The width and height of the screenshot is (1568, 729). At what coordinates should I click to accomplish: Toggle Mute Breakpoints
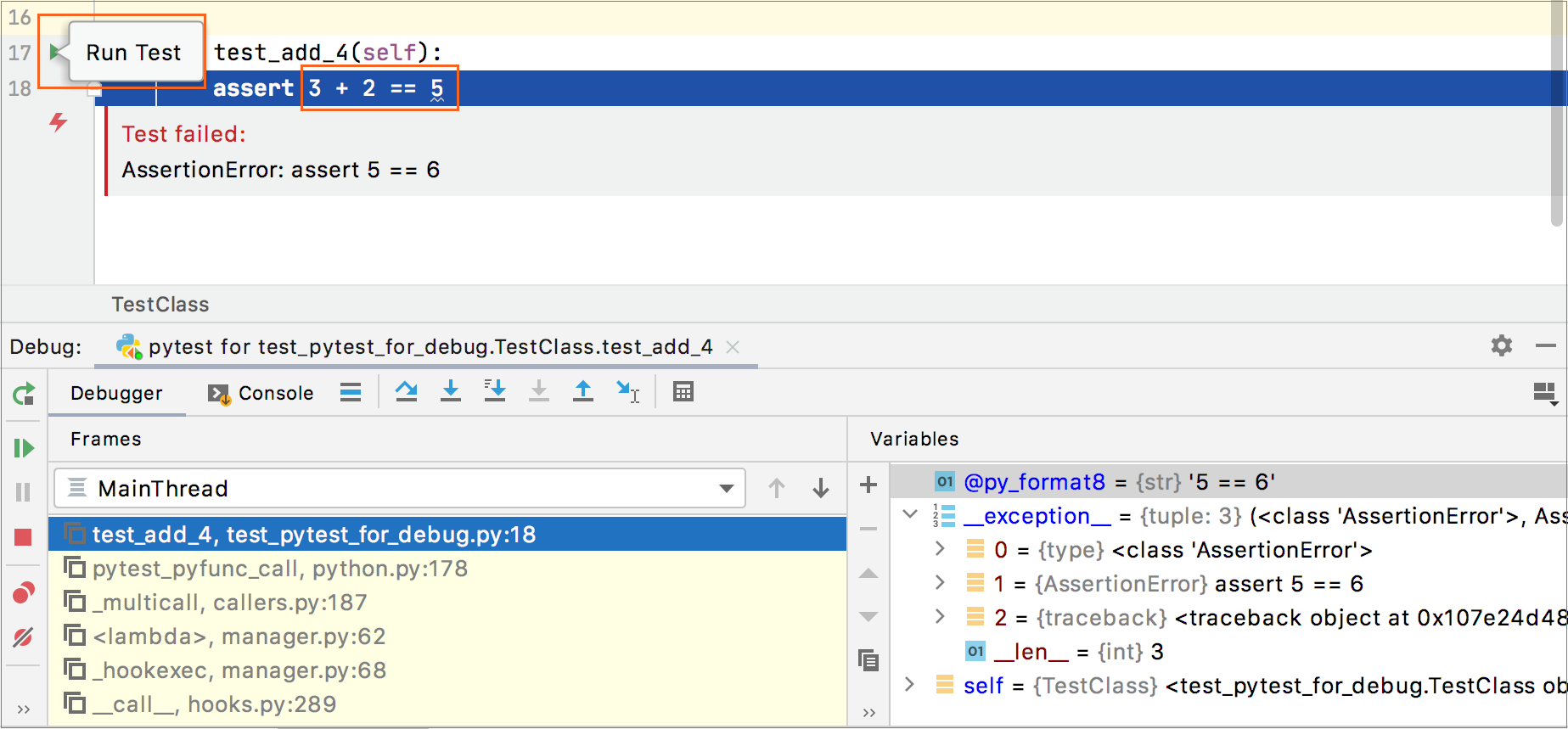(23, 636)
